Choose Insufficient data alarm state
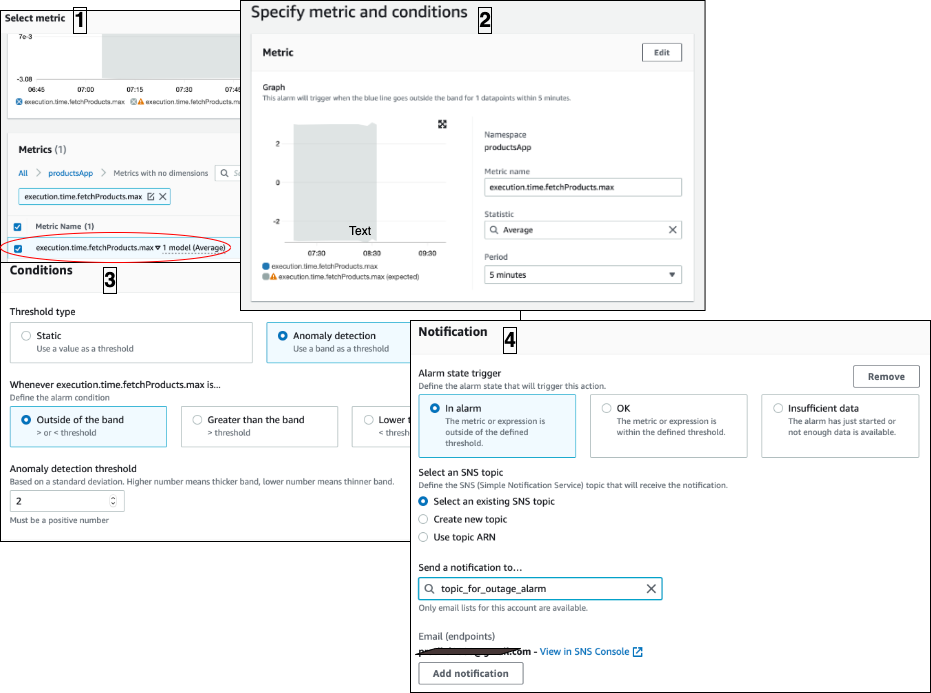Screen dimensions: 931x693 coord(778,408)
